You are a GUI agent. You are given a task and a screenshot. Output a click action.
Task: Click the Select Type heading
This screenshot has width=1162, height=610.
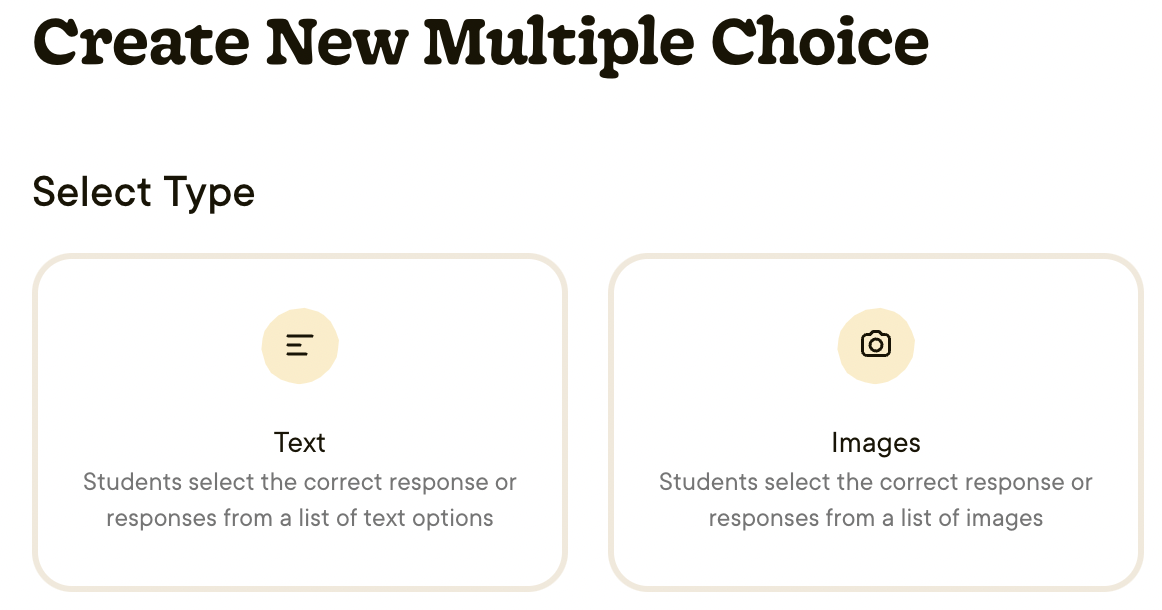143,192
